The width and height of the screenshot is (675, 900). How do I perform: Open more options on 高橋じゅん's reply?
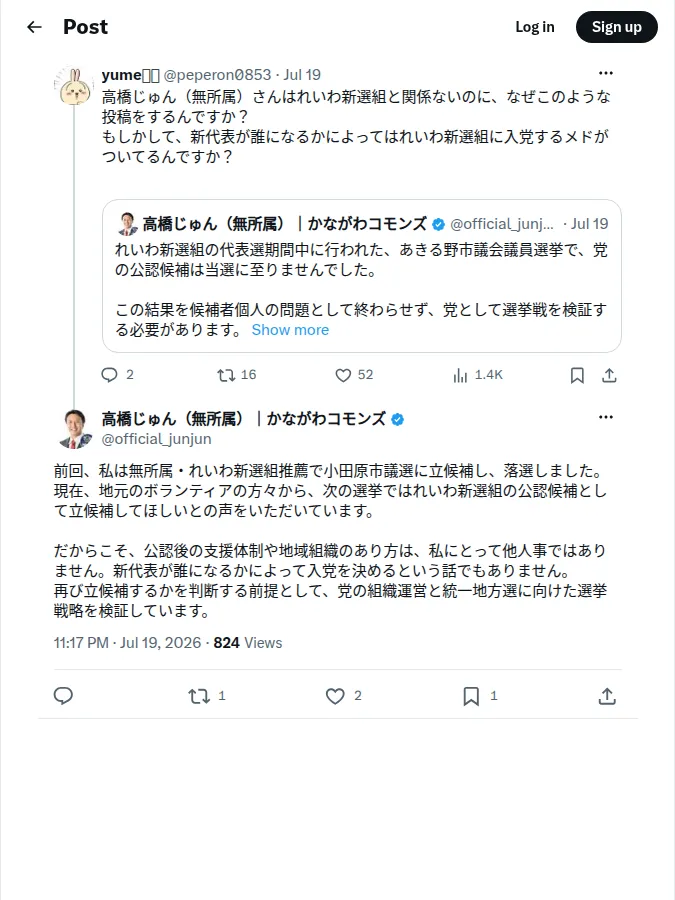tap(606, 417)
